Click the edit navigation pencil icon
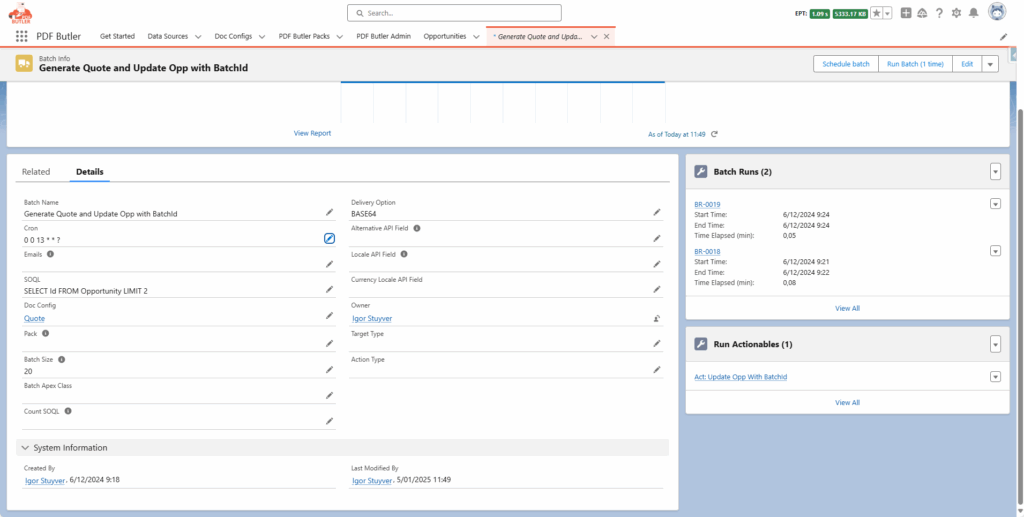The width and height of the screenshot is (1024, 517). tap(1004, 37)
